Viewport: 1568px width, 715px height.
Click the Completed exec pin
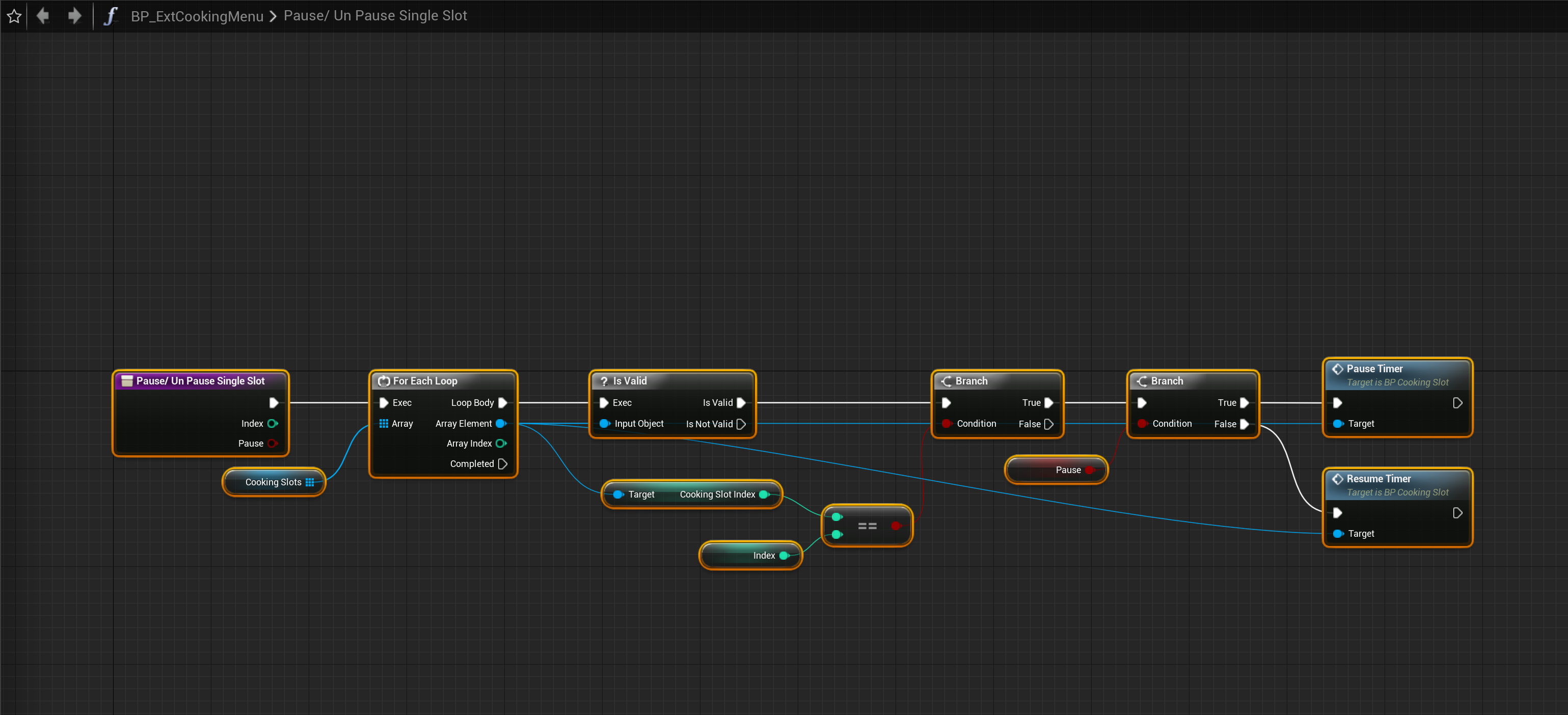tap(502, 464)
